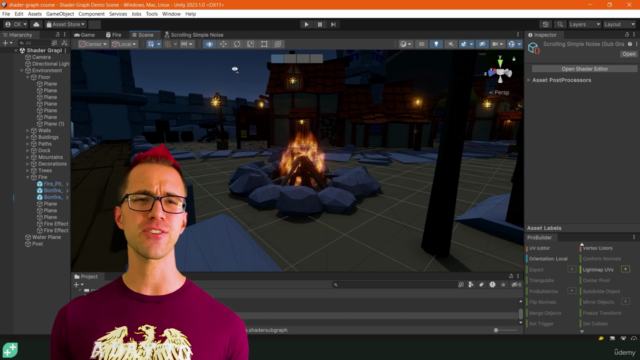Open the Asset Store dropdown
The image size is (640, 360).
[x=65, y=24]
